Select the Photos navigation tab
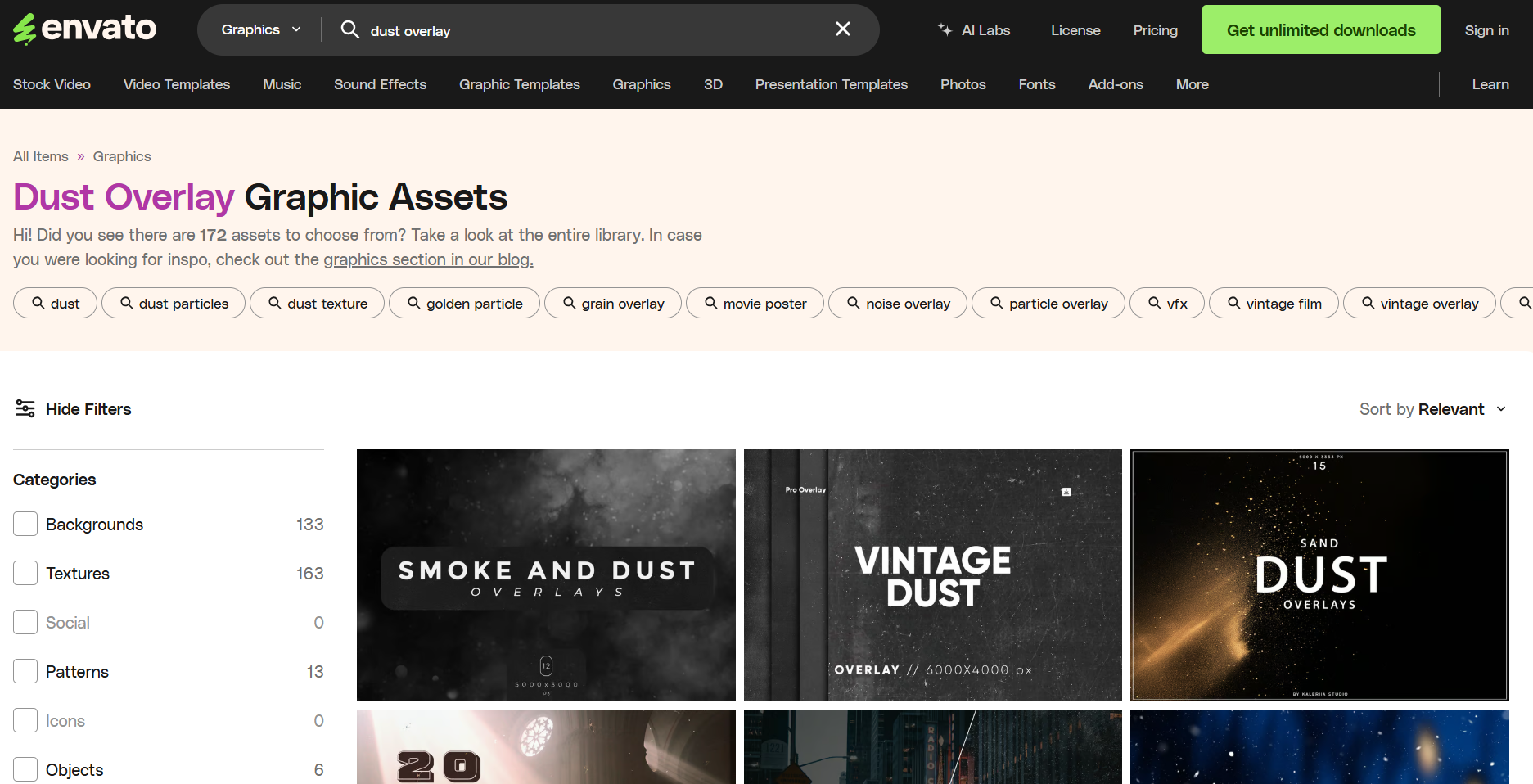This screenshot has width=1533, height=784. click(x=963, y=84)
